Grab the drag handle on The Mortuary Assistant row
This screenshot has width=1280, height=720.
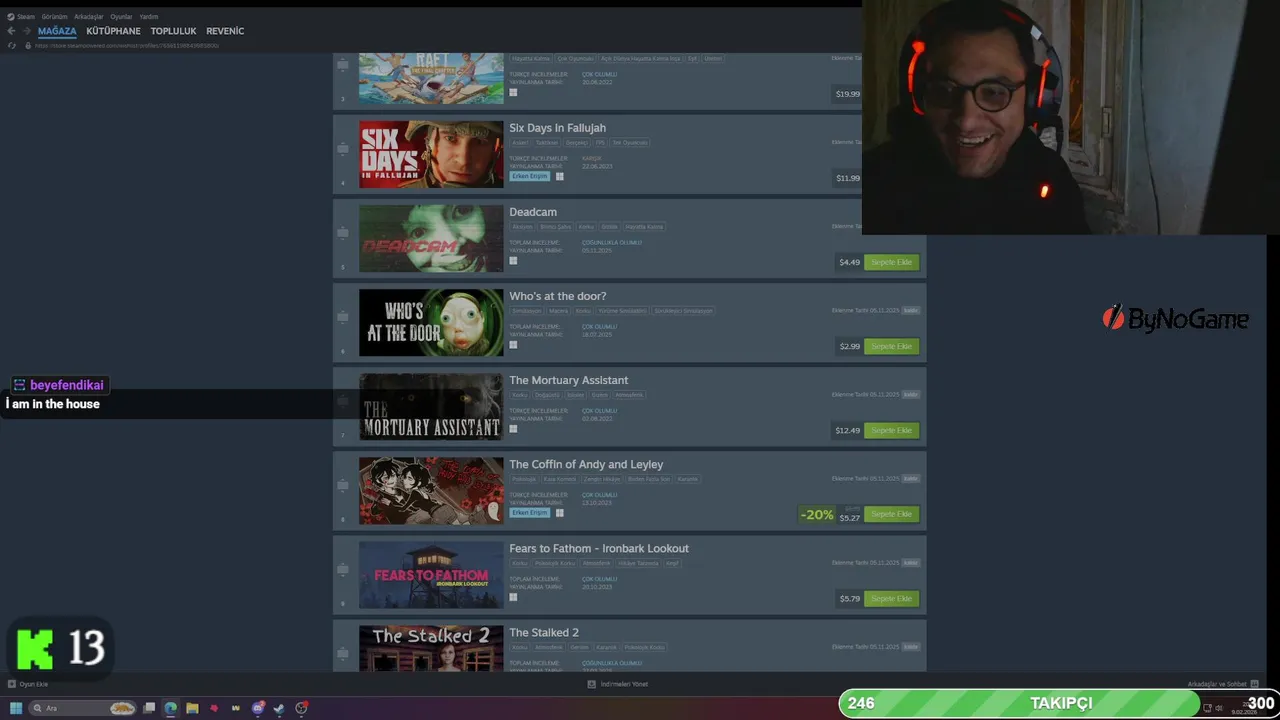[x=343, y=401]
